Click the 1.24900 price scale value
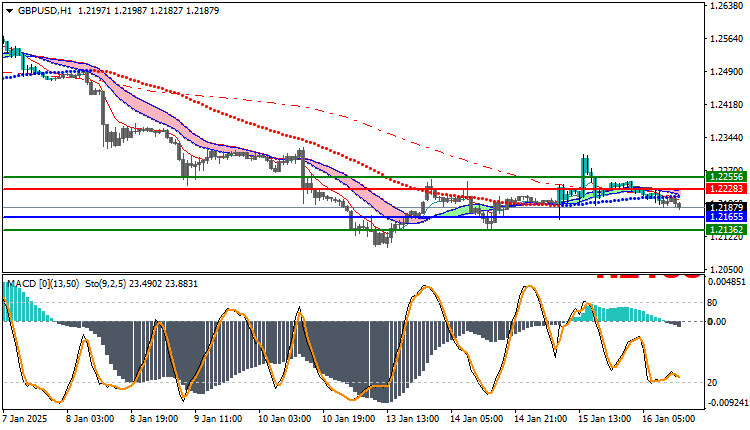This screenshot has width=750, height=430. click(726, 72)
